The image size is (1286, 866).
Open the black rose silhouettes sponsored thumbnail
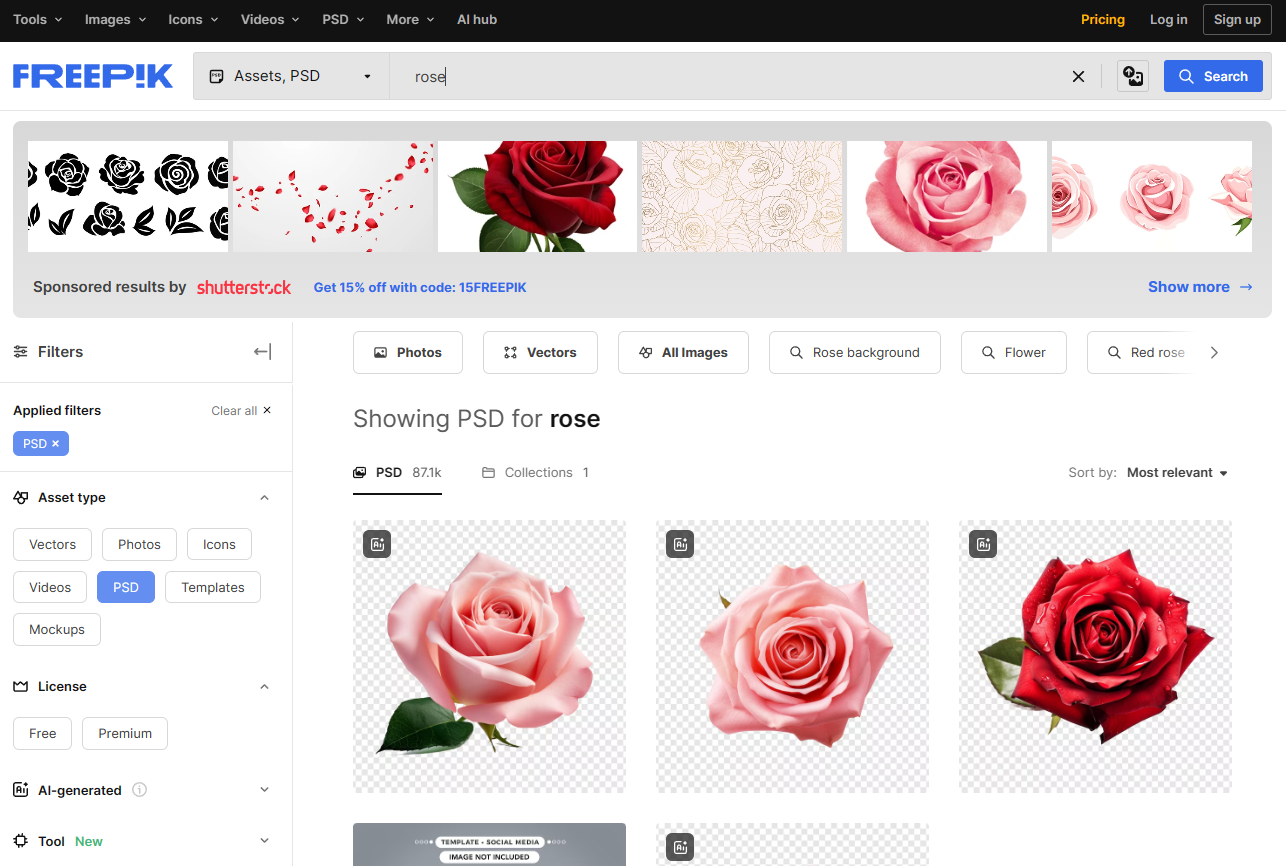point(128,196)
